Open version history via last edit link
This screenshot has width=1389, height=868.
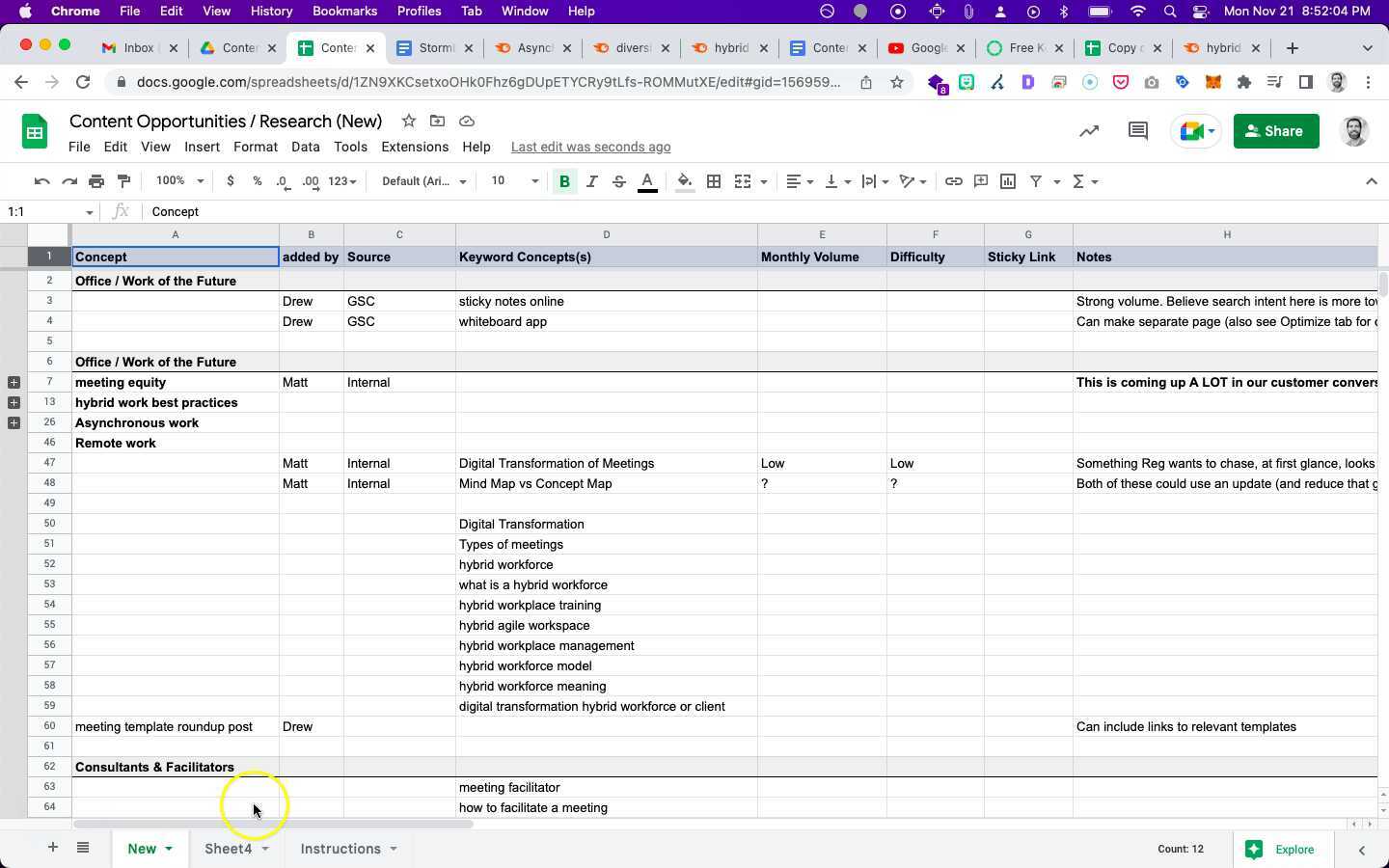(x=590, y=147)
